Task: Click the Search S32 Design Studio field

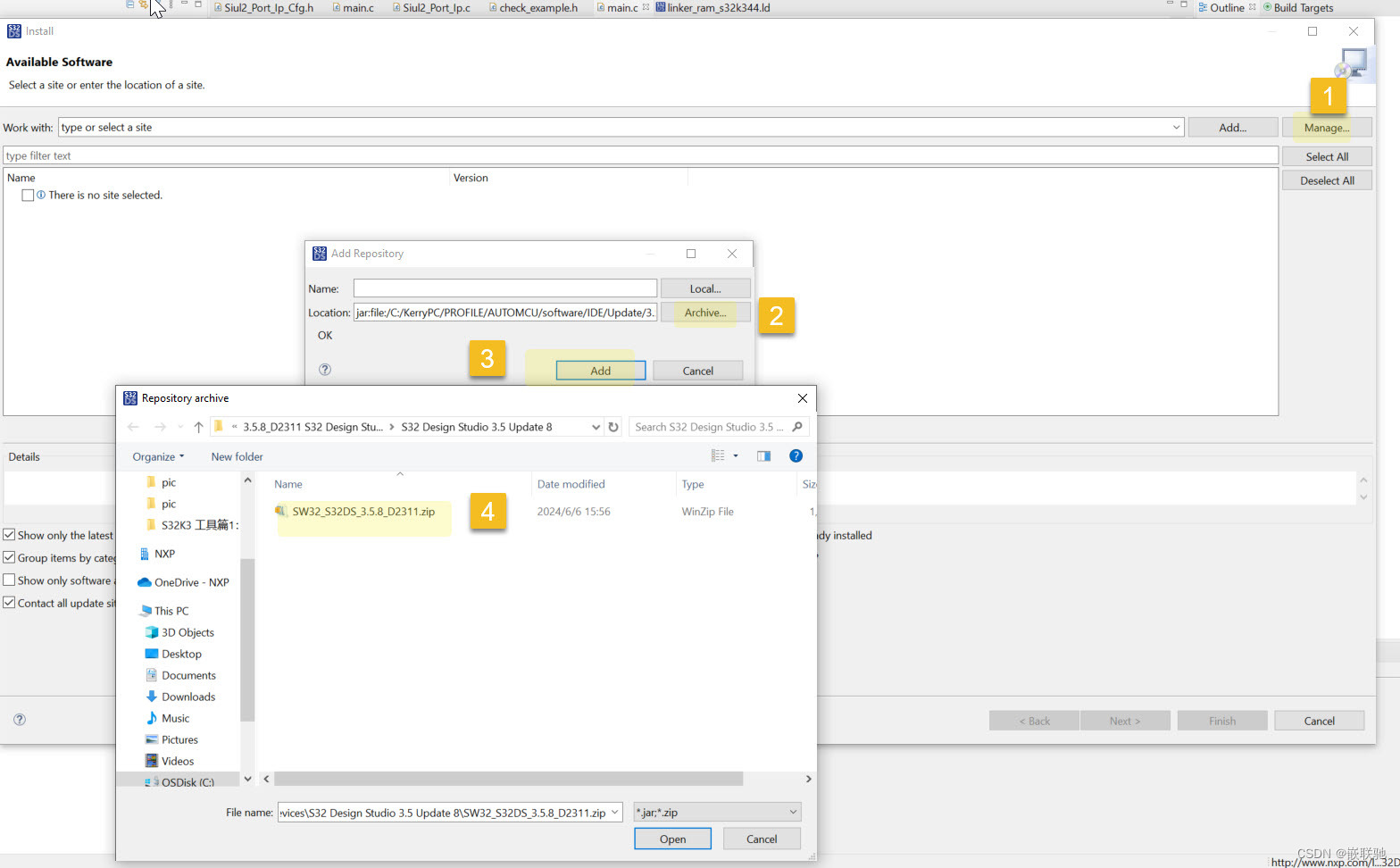Action: point(719,427)
